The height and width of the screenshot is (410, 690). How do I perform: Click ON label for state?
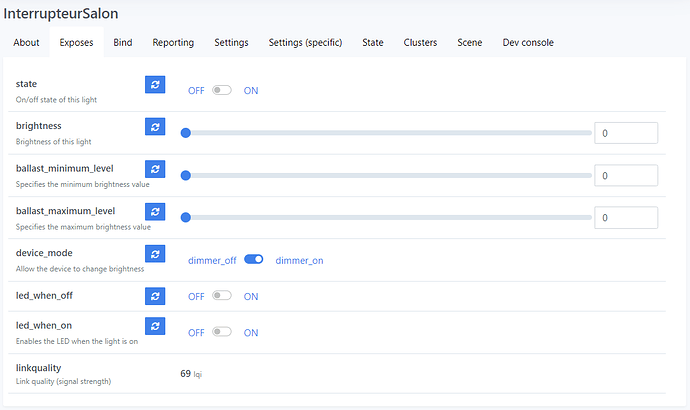(x=251, y=90)
